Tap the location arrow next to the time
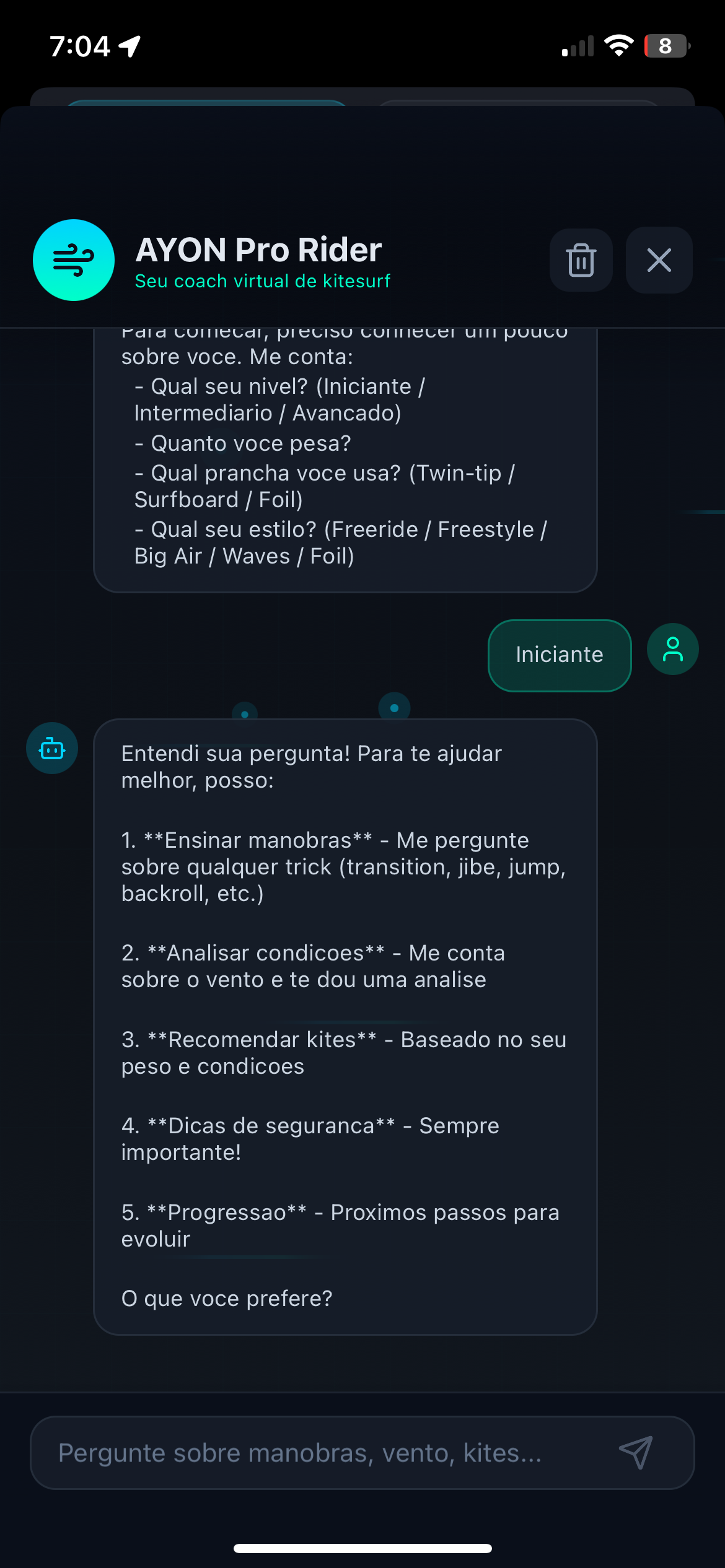 [x=130, y=46]
